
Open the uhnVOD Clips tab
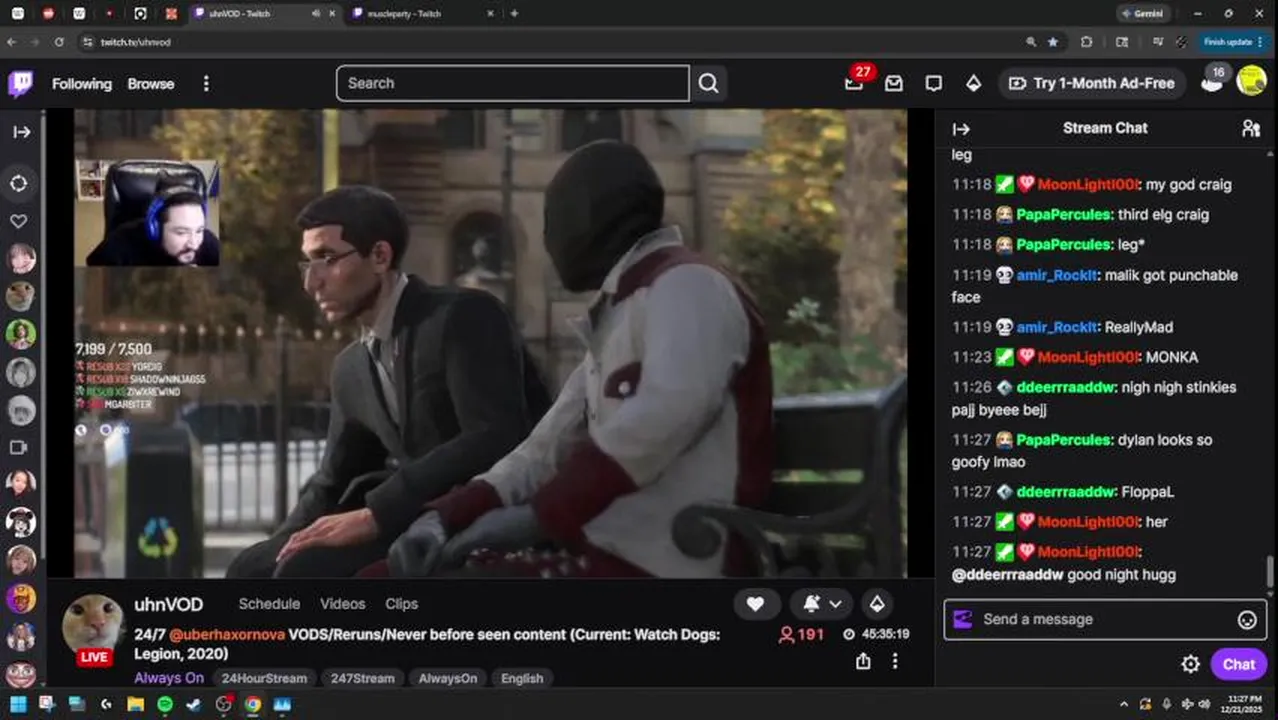pyautogui.click(x=401, y=604)
